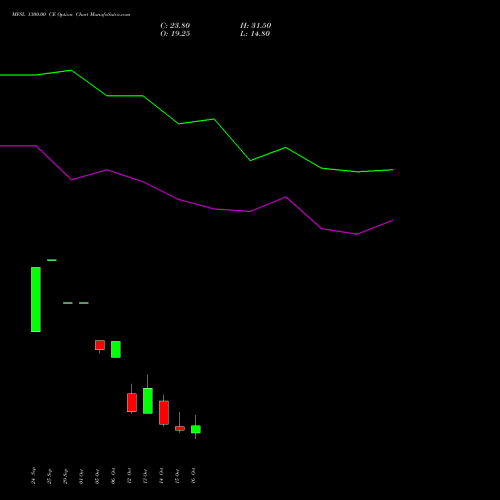Viewport: 500px width, 500px height.
Task: Select the 13 Oct date axis label
Action: pyautogui.click(x=145, y=476)
